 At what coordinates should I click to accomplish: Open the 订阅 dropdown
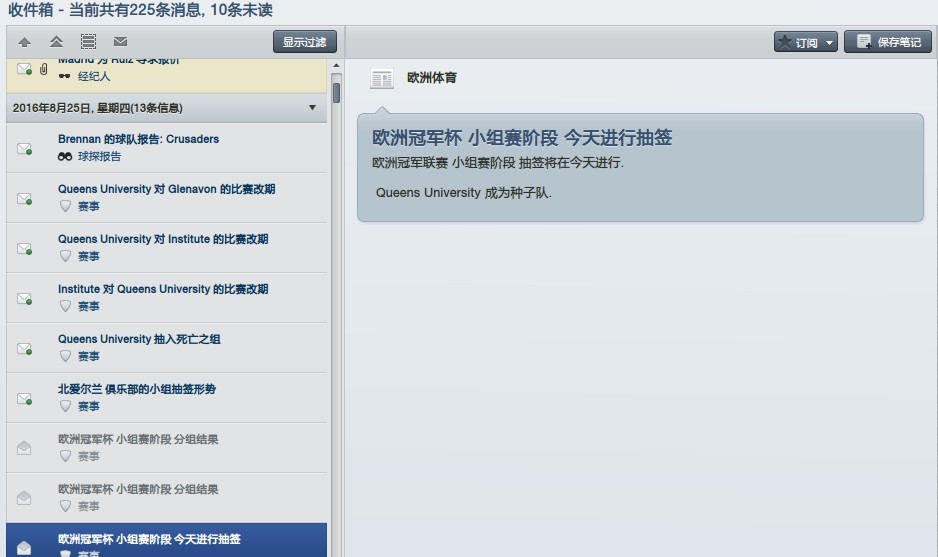(x=806, y=42)
